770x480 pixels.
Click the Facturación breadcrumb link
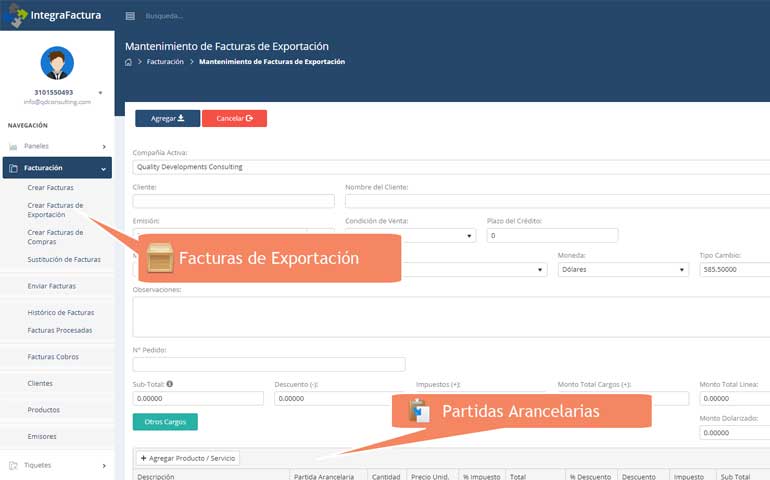click(x=165, y=62)
